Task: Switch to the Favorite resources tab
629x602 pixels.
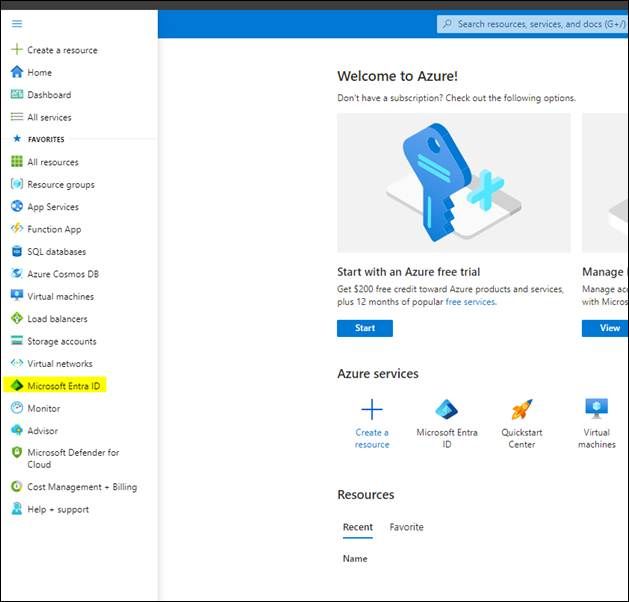Action: pos(406,527)
